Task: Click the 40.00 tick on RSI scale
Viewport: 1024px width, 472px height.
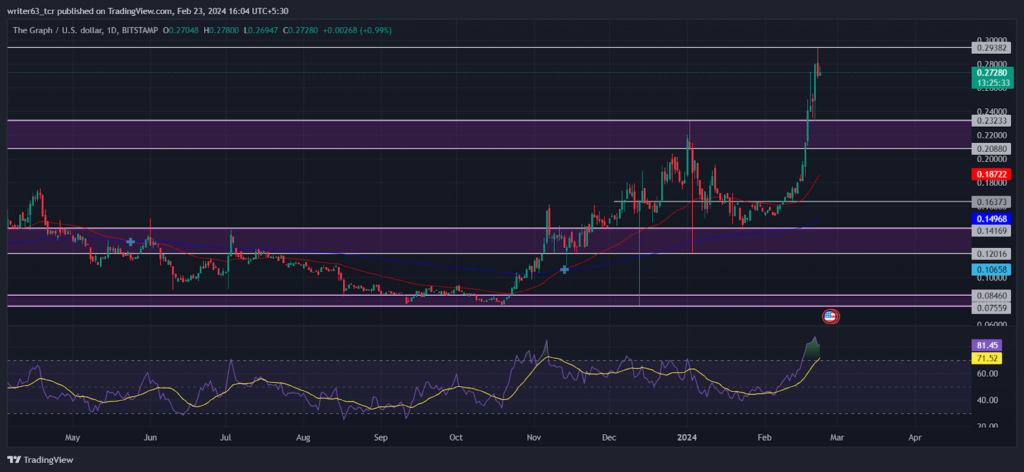Action: pos(987,400)
